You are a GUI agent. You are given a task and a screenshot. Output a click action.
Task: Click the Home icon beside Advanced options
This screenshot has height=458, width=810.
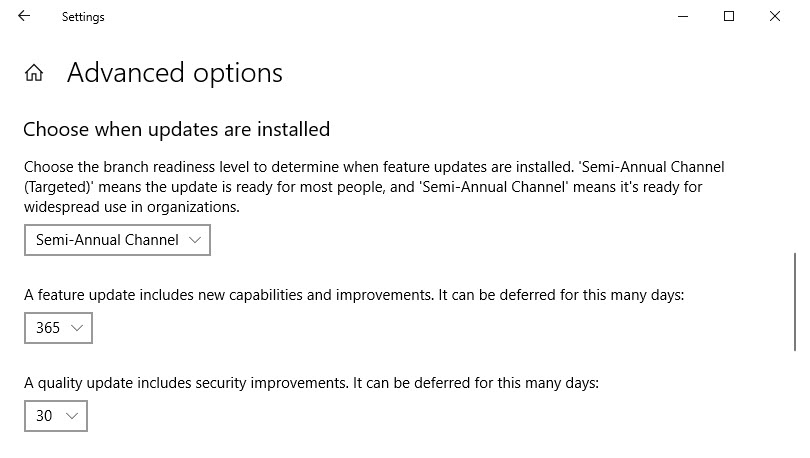[x=34, y=73]
